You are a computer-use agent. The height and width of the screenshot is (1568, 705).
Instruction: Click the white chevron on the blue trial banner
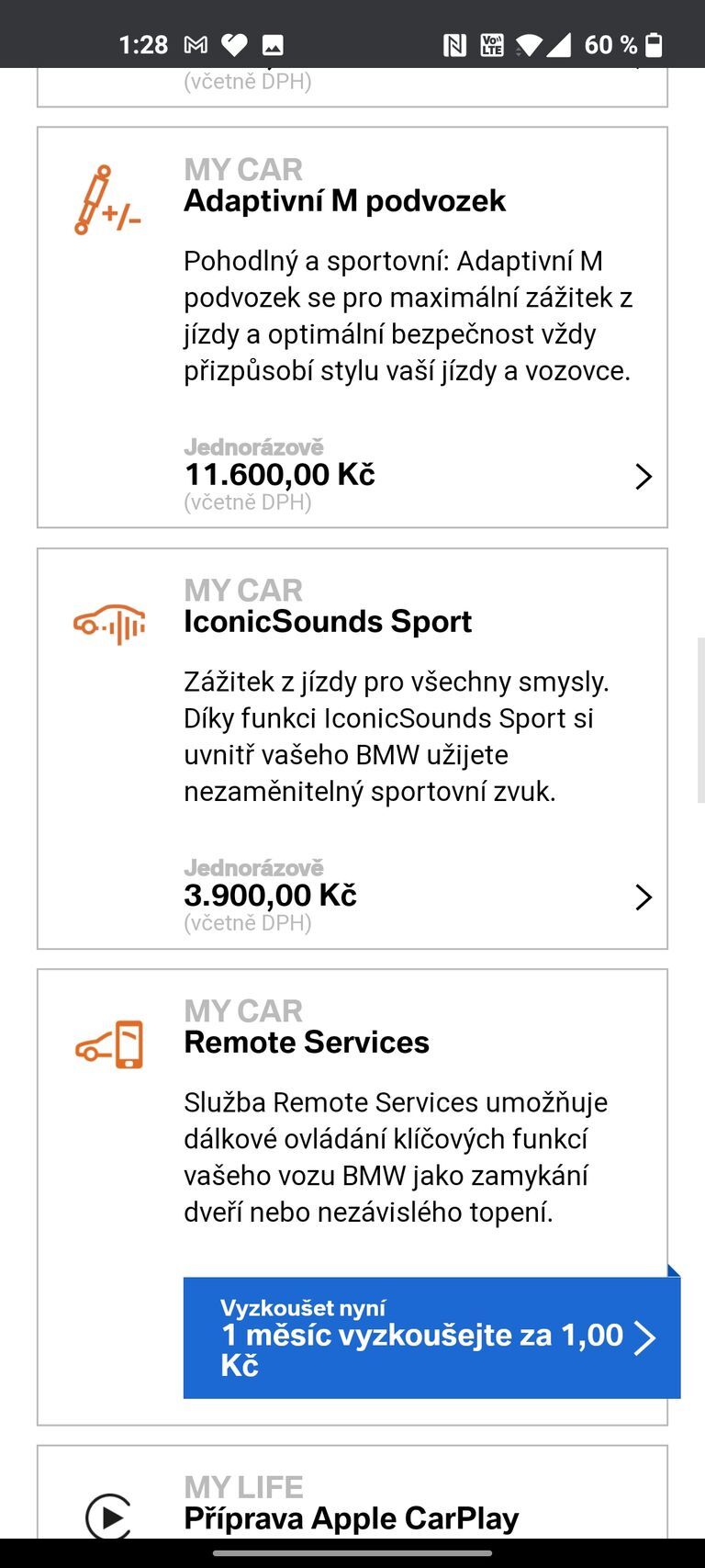tap(644, 1337)
